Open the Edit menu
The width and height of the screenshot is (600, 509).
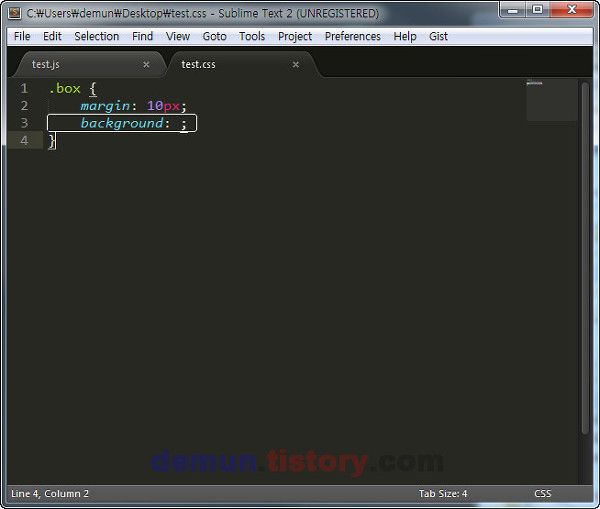(x=52, y=36)
